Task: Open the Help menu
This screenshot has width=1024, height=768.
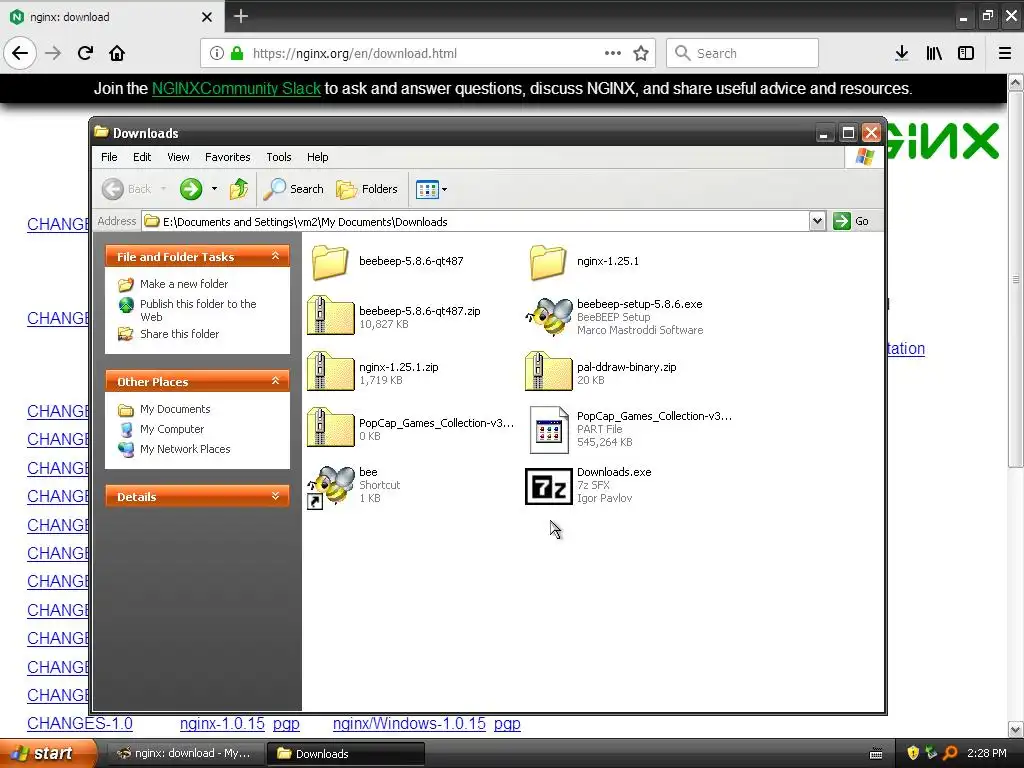Action: 317,157
